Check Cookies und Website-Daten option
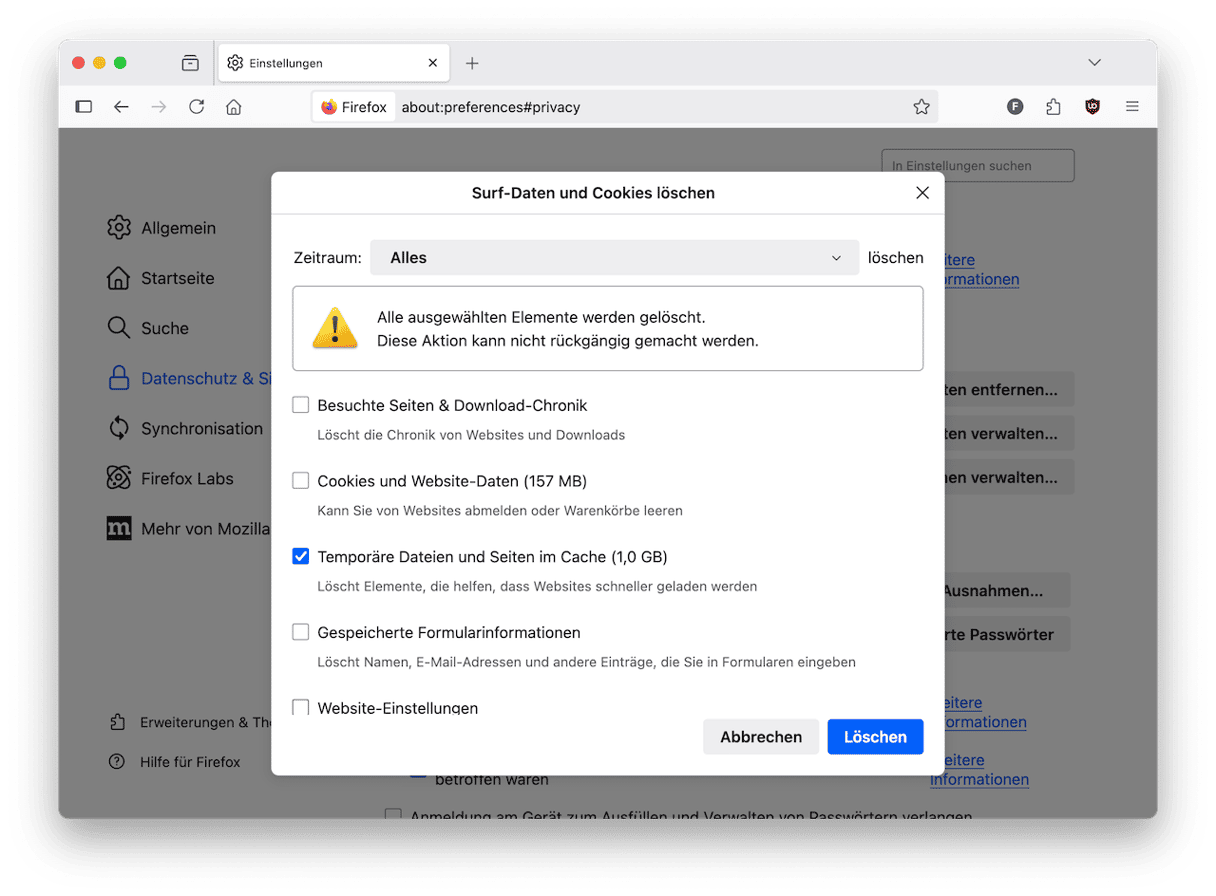Viewport: 1216px width, 896px height. coord(301,481)
